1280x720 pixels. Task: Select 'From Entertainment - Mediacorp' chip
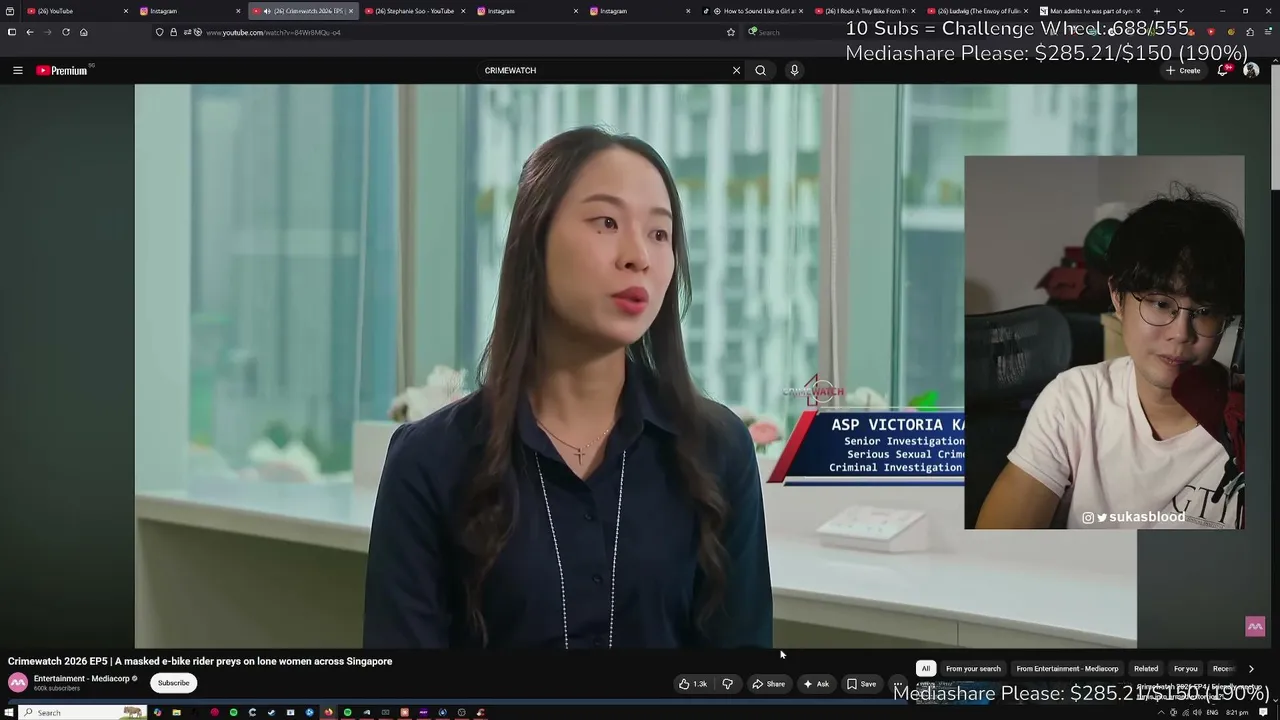point(1067,668)
